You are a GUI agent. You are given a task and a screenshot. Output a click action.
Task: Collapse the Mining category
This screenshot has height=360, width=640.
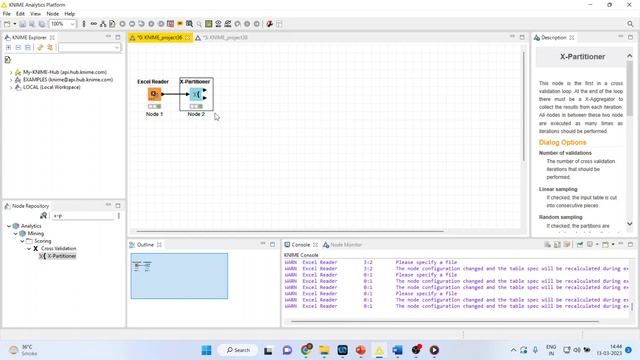click(x=16, y=233)
